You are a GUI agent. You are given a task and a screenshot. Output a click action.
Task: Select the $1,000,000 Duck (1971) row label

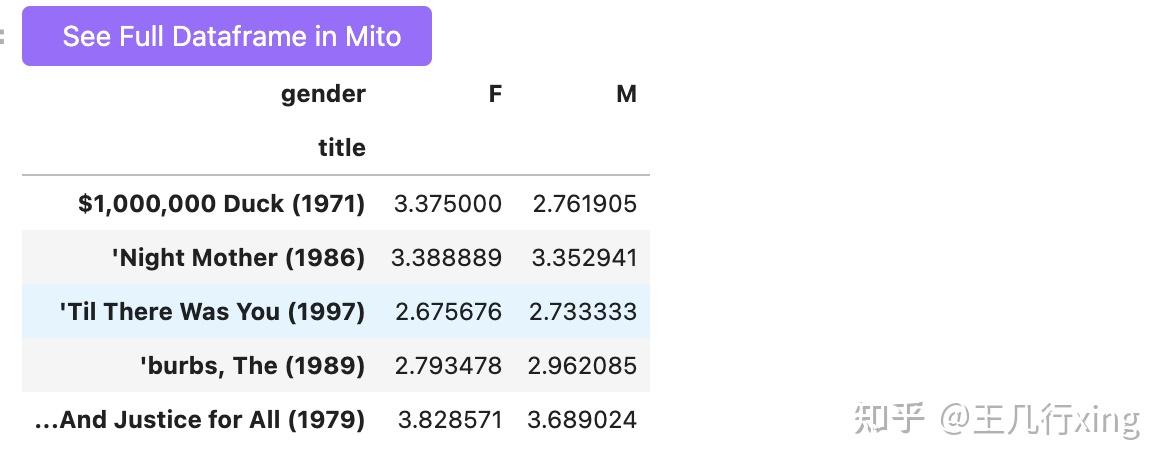pos(221,204)
